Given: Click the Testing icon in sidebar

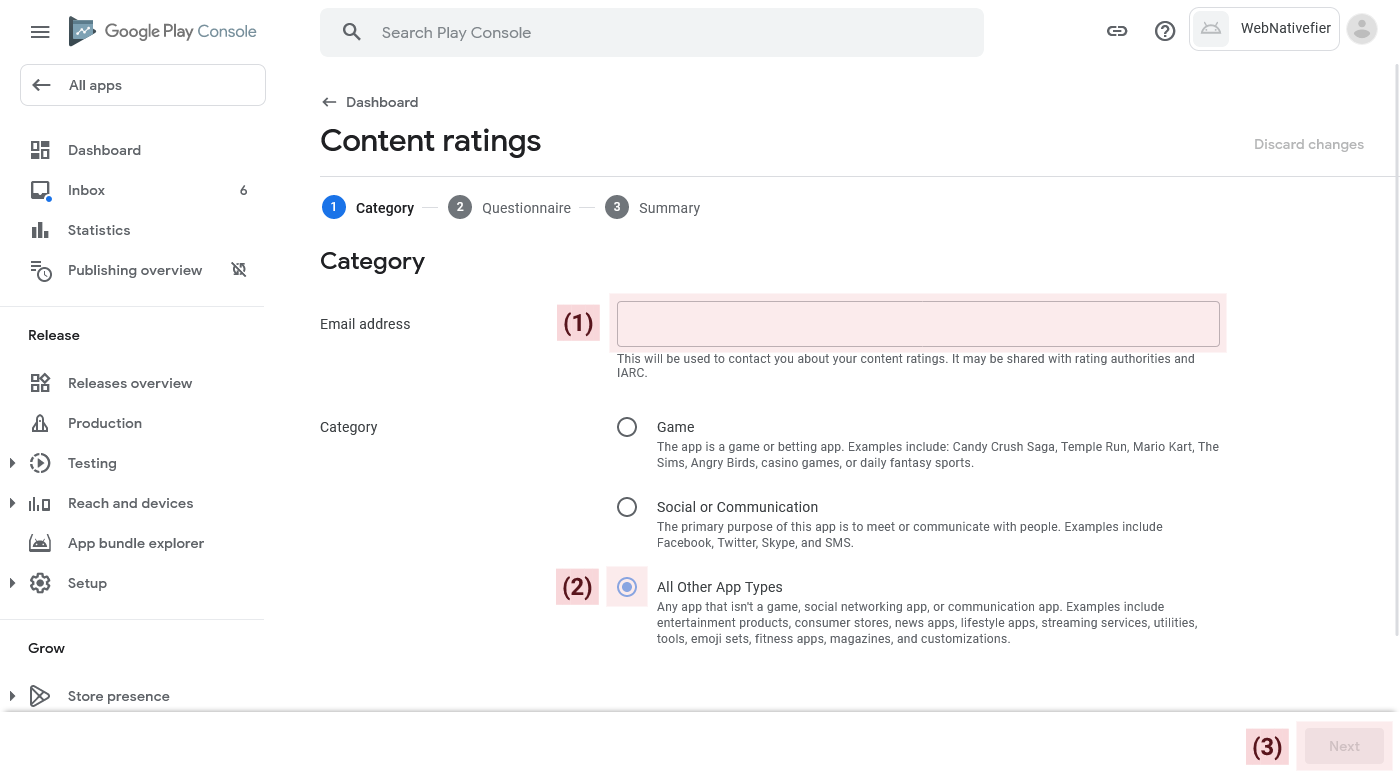Looking at the screenshot, I should coord(40,463).
